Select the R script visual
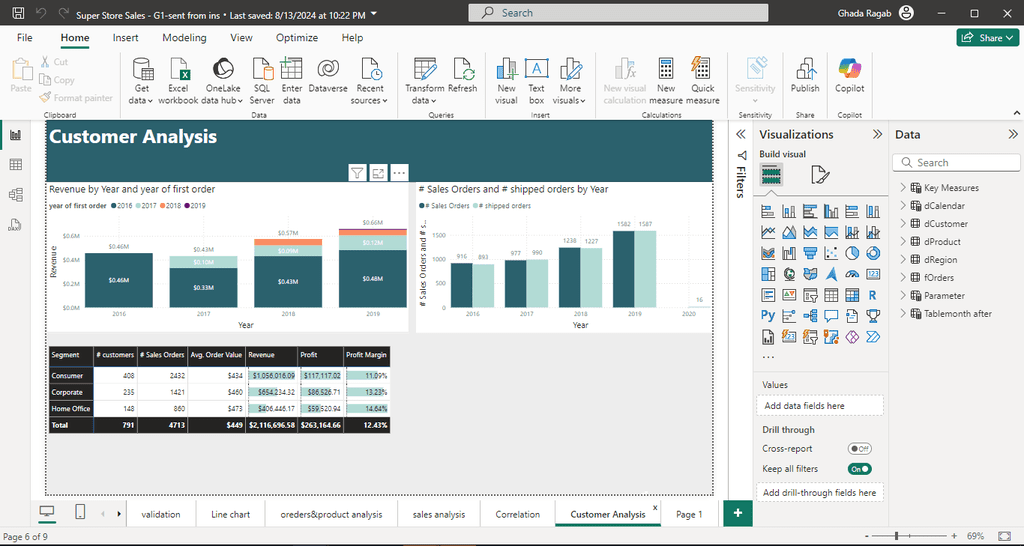1024x546 pixels. pos(872,295)
